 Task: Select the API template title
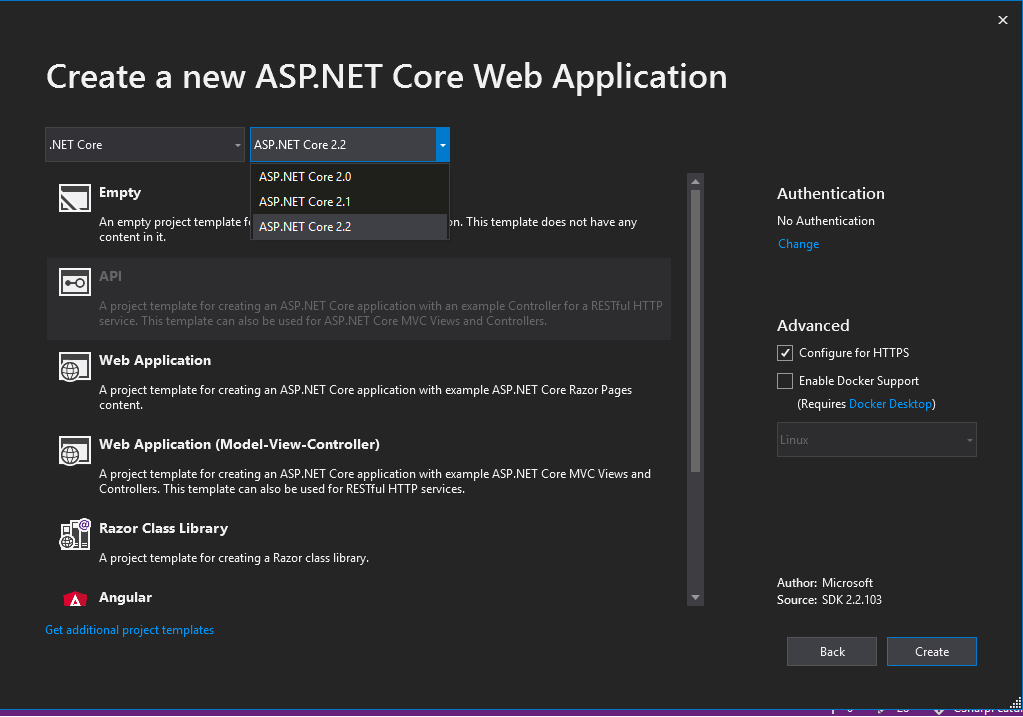(110, 276)
